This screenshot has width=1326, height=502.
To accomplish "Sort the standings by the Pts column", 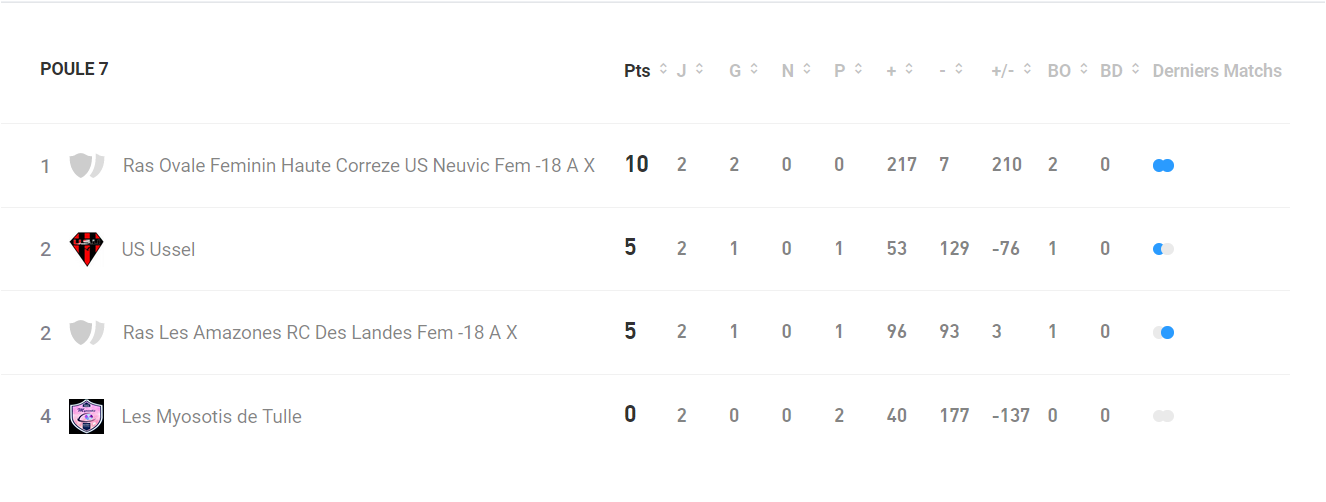I will pos(646,71).
